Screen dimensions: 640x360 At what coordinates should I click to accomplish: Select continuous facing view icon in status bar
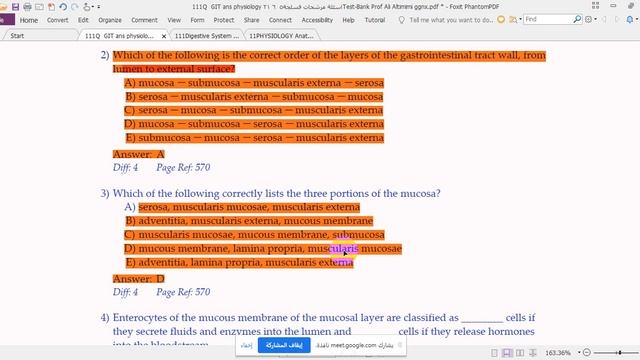click(533, 352)
